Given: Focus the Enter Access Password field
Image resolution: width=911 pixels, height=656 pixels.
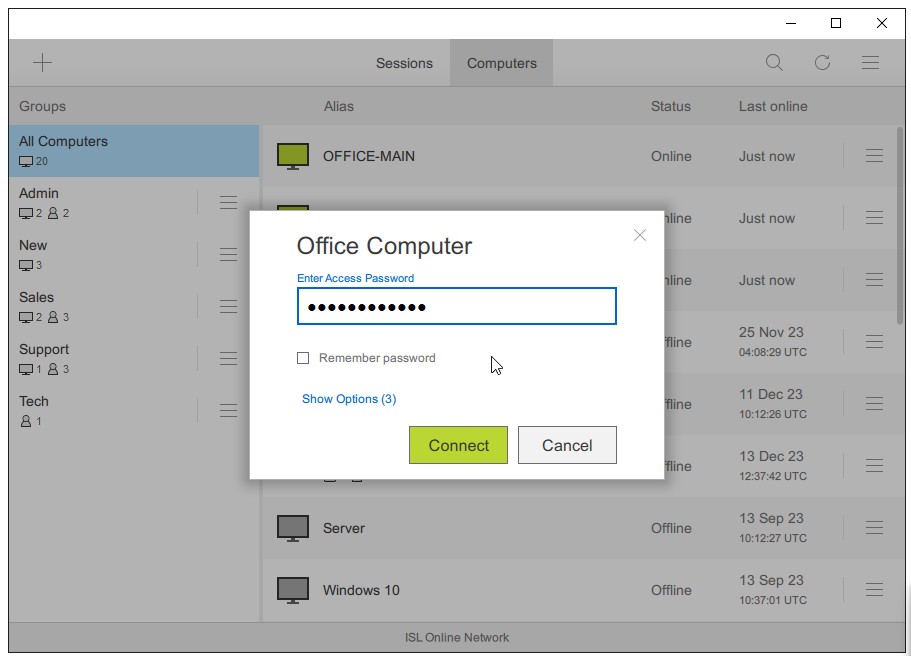Looking at the screenshot, I should (456, 307).
